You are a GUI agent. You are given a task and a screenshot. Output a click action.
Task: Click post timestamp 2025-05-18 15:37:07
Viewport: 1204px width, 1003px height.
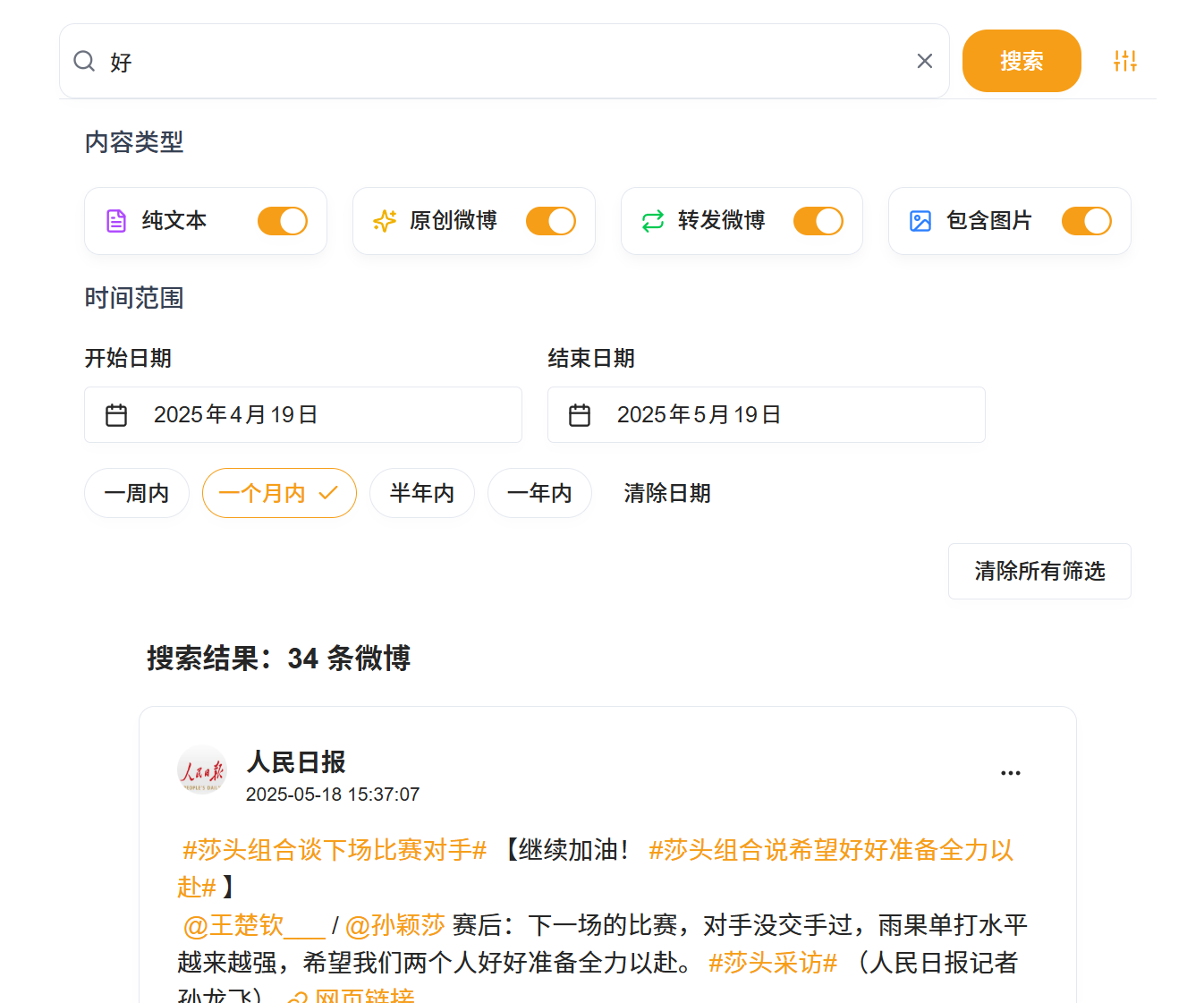(333, 795)
